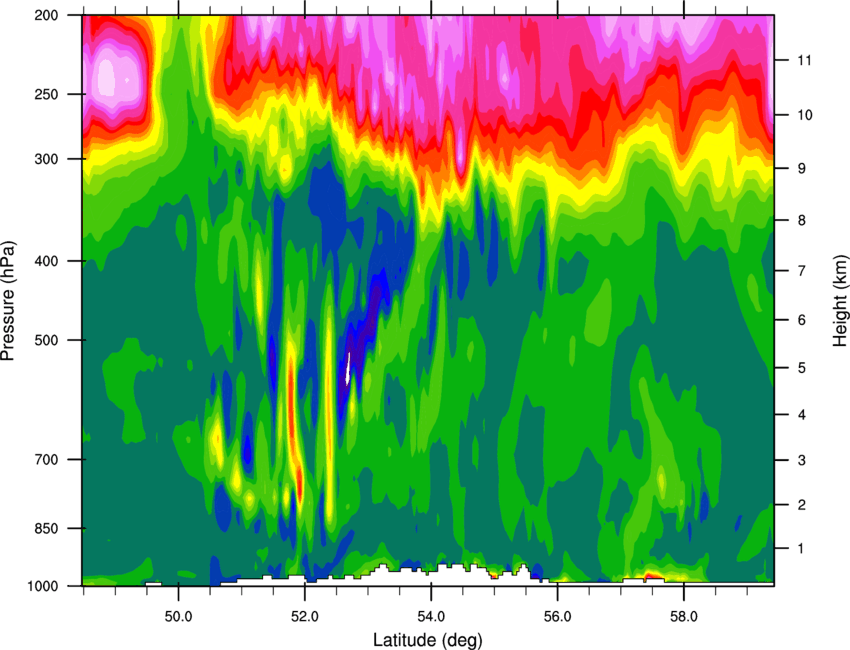Click the 250 pressure tick label
This screenshot has height=650, width=850.
[46, 94]
